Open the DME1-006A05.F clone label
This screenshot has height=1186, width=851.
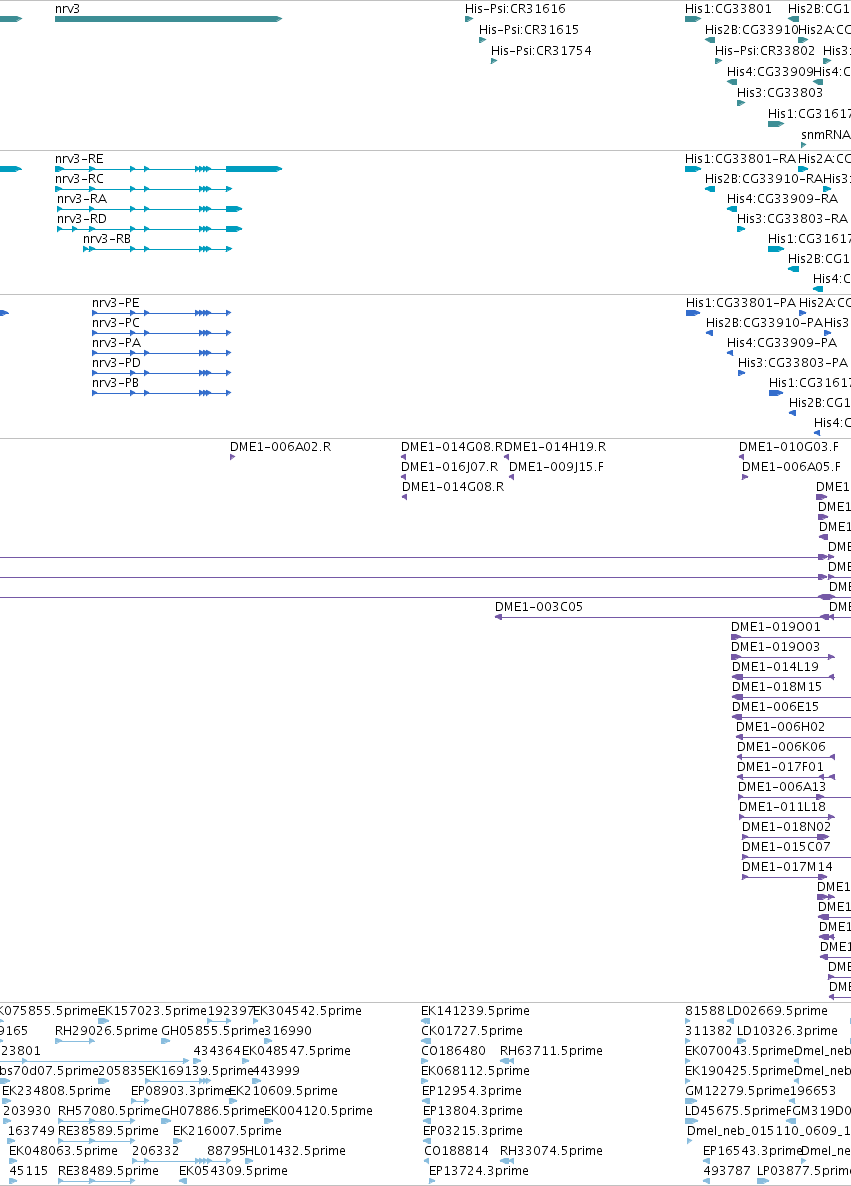point(791,467)
